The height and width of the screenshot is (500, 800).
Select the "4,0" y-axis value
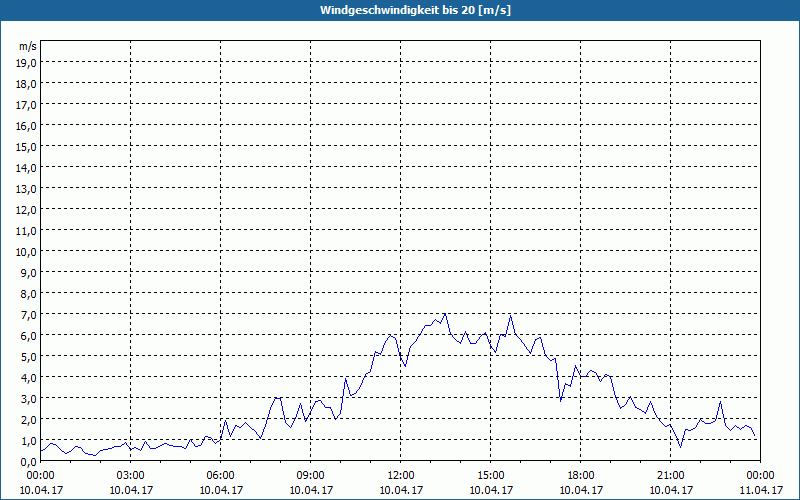tap(29, 378)
